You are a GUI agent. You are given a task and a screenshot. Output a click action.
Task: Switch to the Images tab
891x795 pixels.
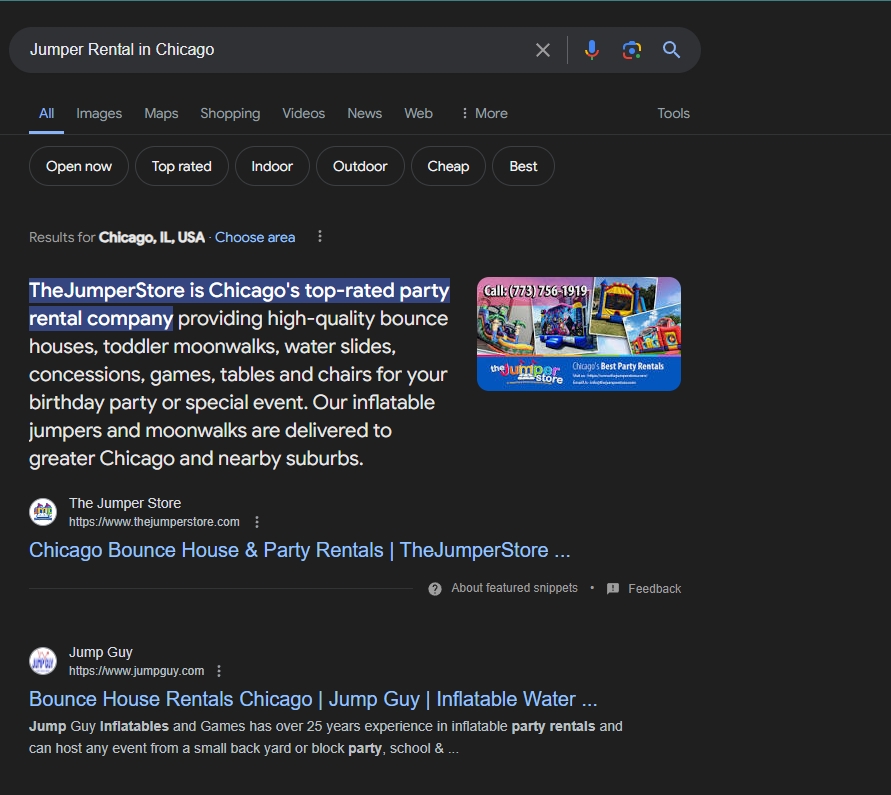tap(99, 113)
